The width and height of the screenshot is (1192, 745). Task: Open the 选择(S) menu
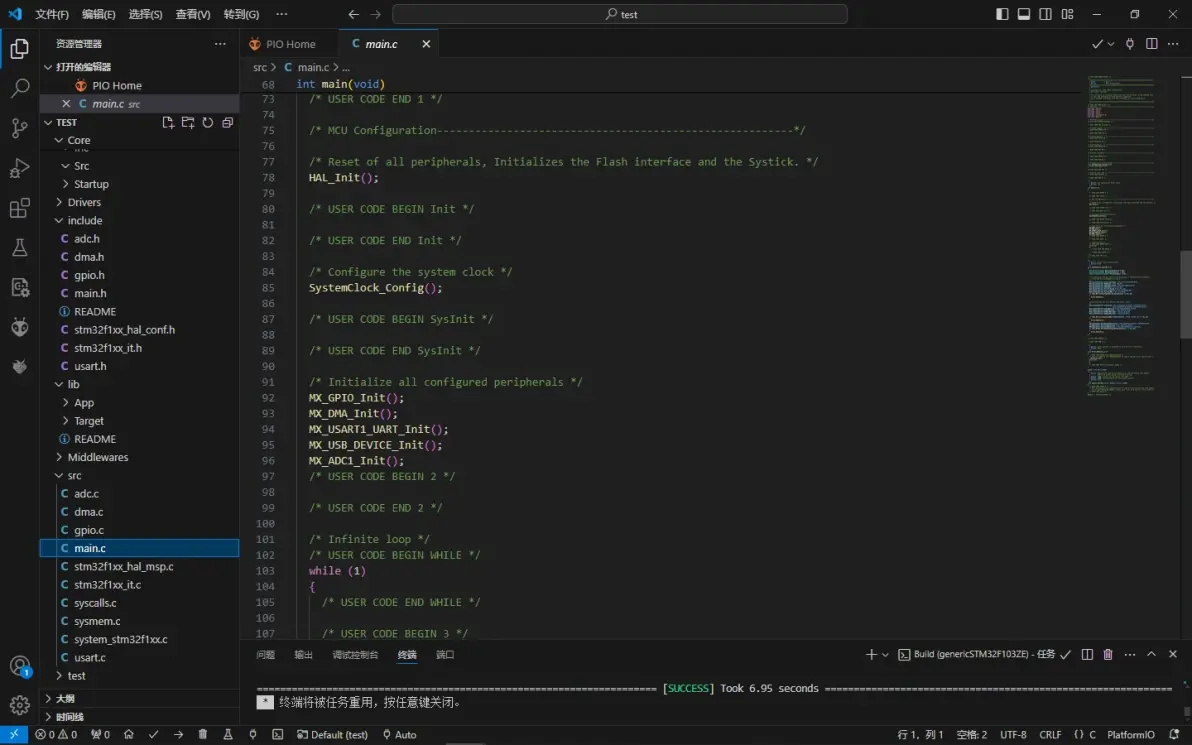145,14
